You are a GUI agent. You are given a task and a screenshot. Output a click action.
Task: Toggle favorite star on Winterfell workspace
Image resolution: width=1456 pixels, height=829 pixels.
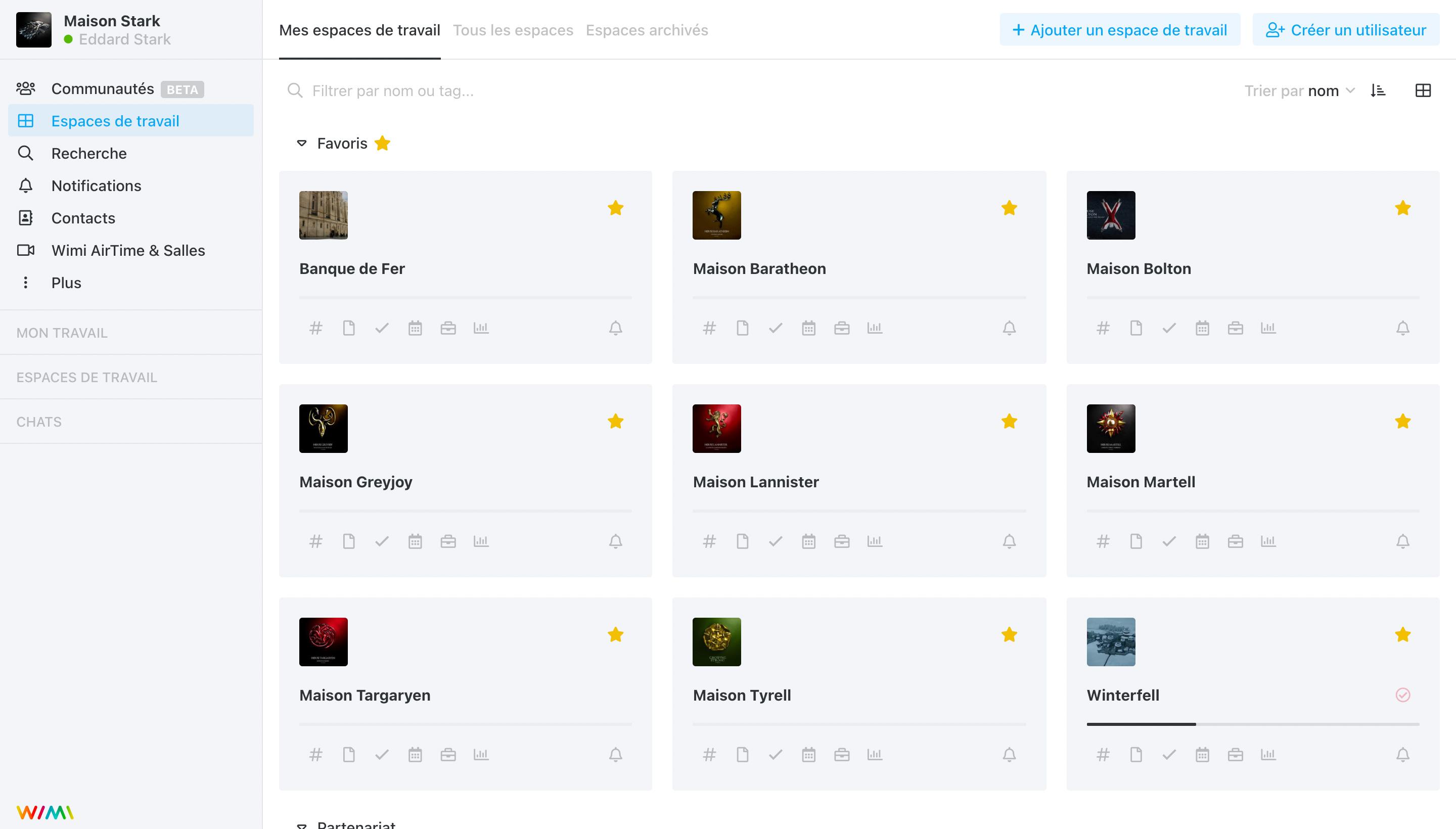pyautogui.click(x=1402, y=633)
